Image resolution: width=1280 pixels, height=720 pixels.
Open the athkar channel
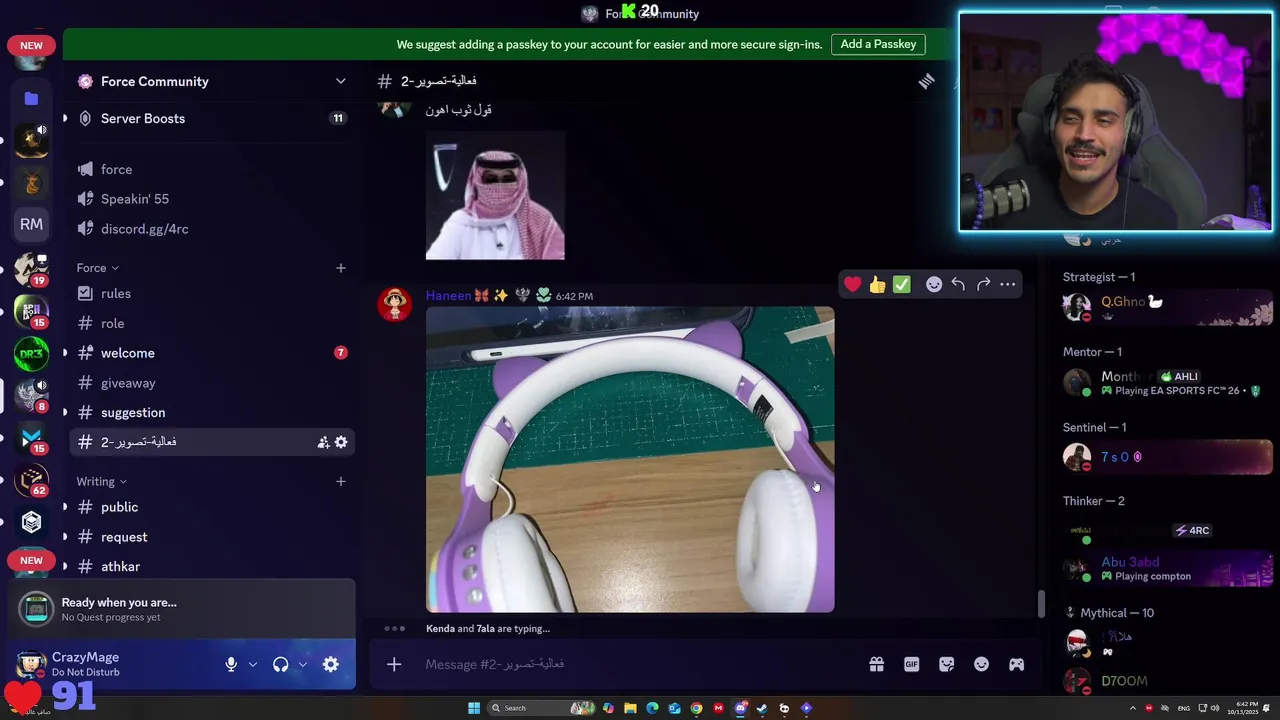click(212, 566)
